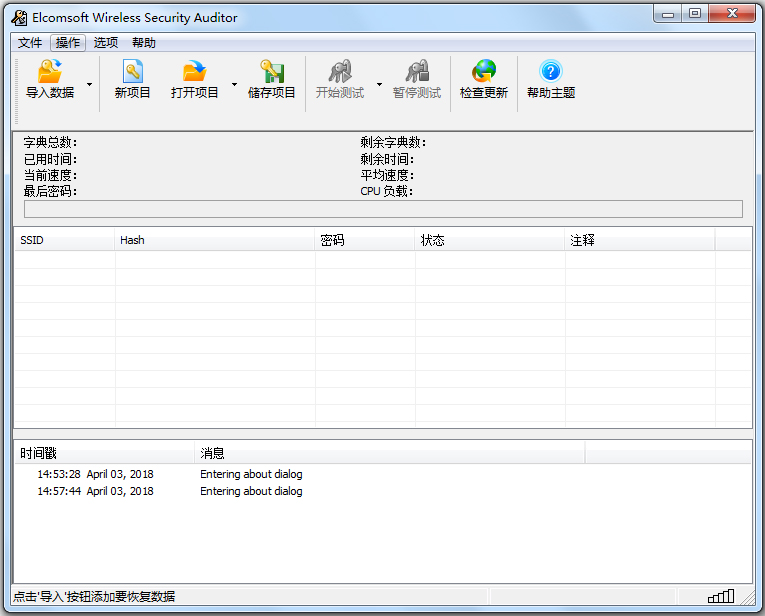
Task: Click the 最后密码 label
Action: 50,191
